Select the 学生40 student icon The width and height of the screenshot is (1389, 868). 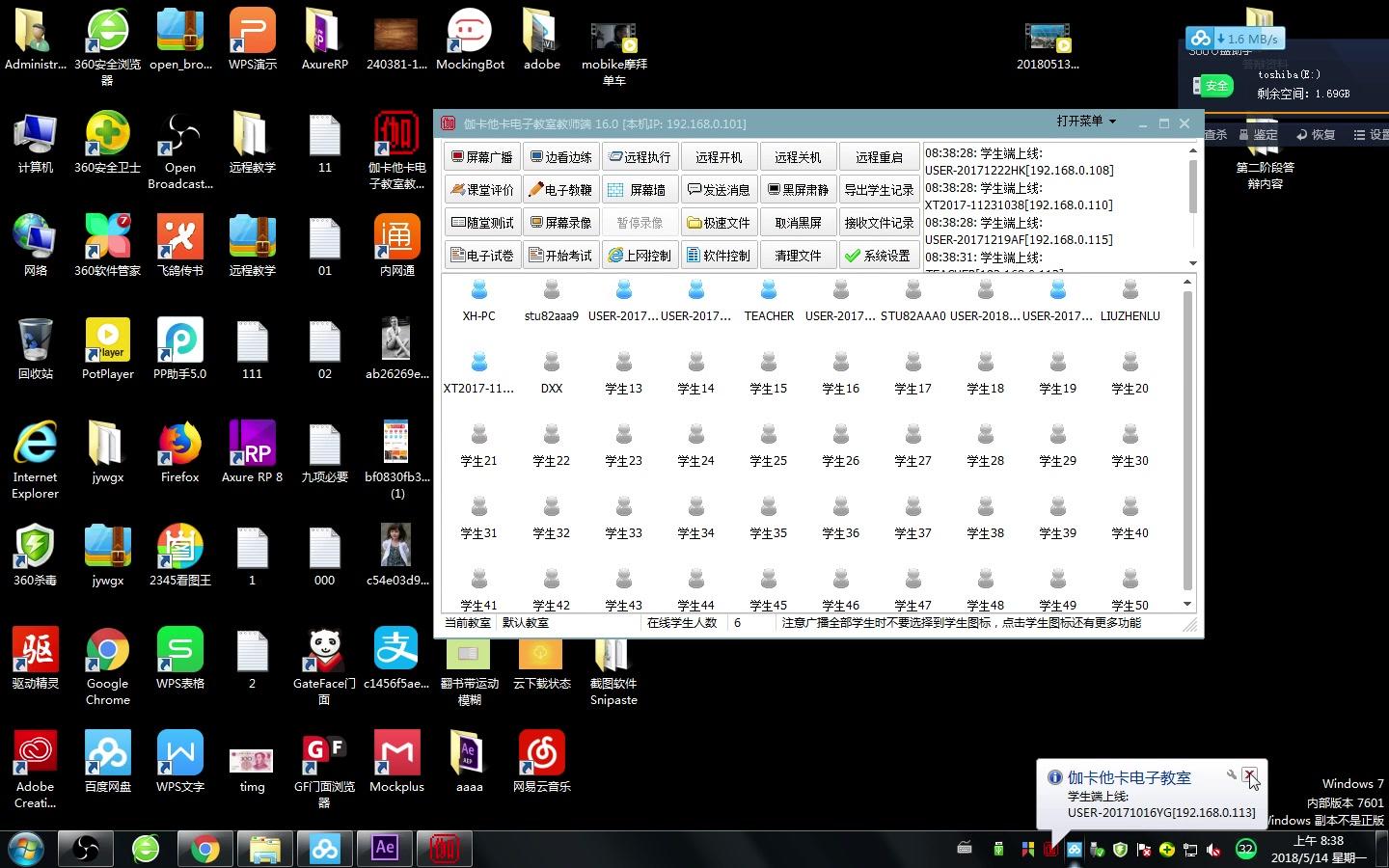pos(1130,517)
